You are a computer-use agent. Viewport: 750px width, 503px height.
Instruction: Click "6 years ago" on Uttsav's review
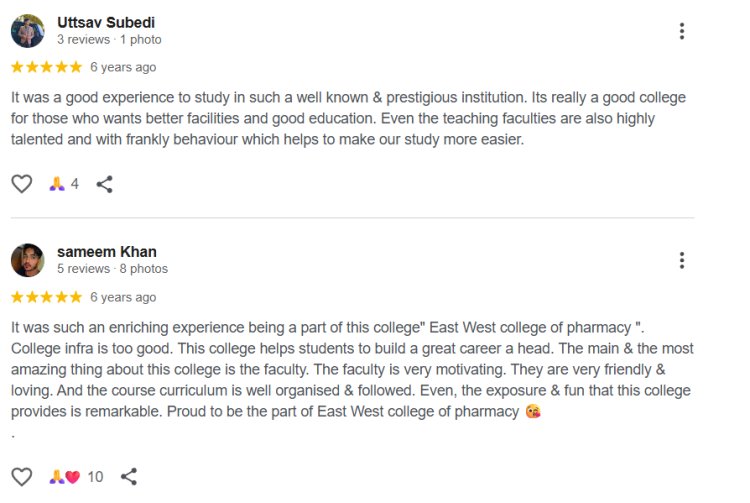click(x=123, y=67)
